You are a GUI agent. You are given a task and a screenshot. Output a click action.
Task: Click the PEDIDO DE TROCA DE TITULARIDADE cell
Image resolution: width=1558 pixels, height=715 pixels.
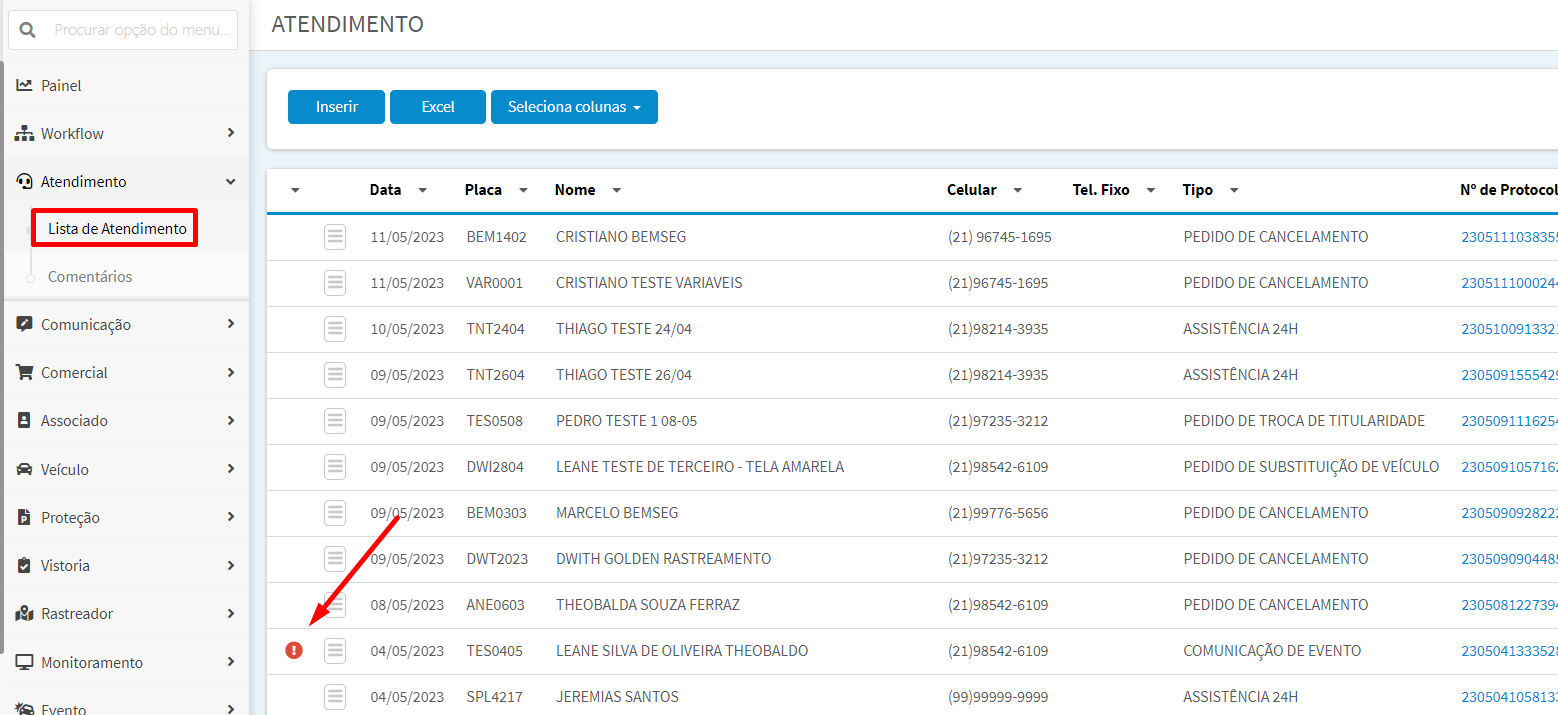(1304, 421)
